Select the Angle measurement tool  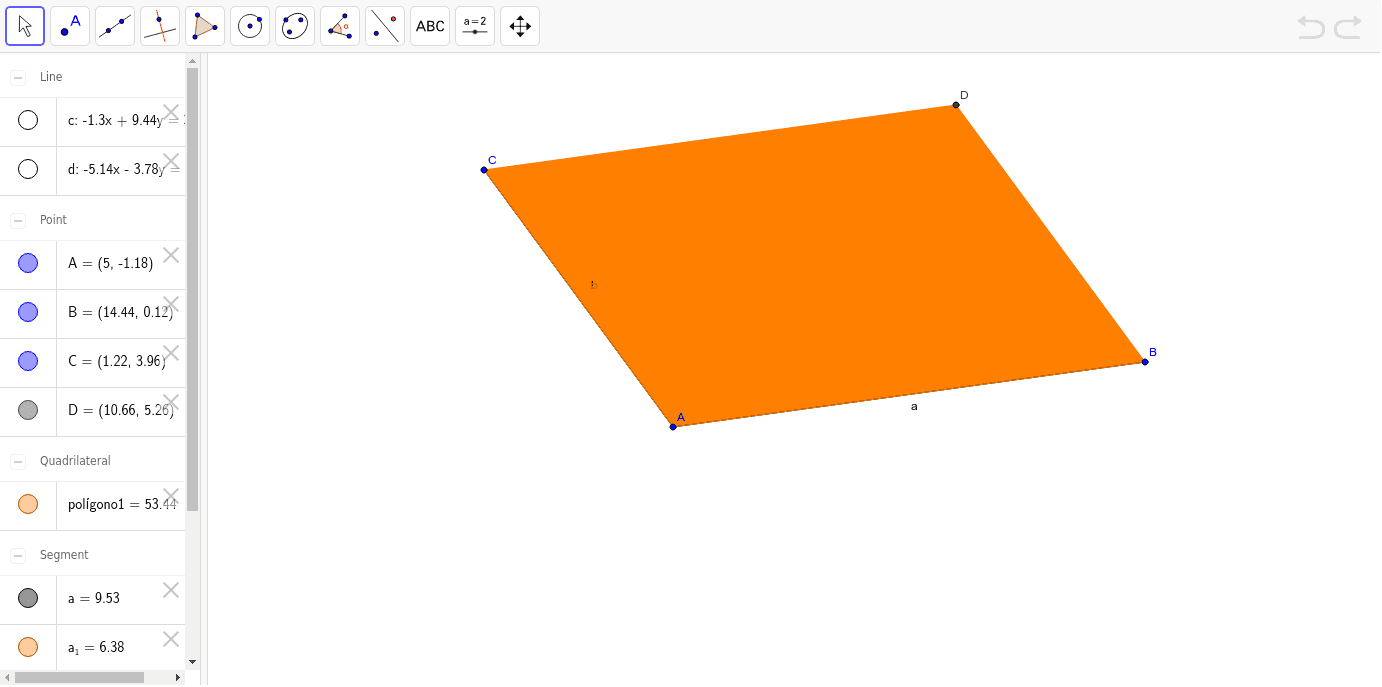click(x=340, y=26)
